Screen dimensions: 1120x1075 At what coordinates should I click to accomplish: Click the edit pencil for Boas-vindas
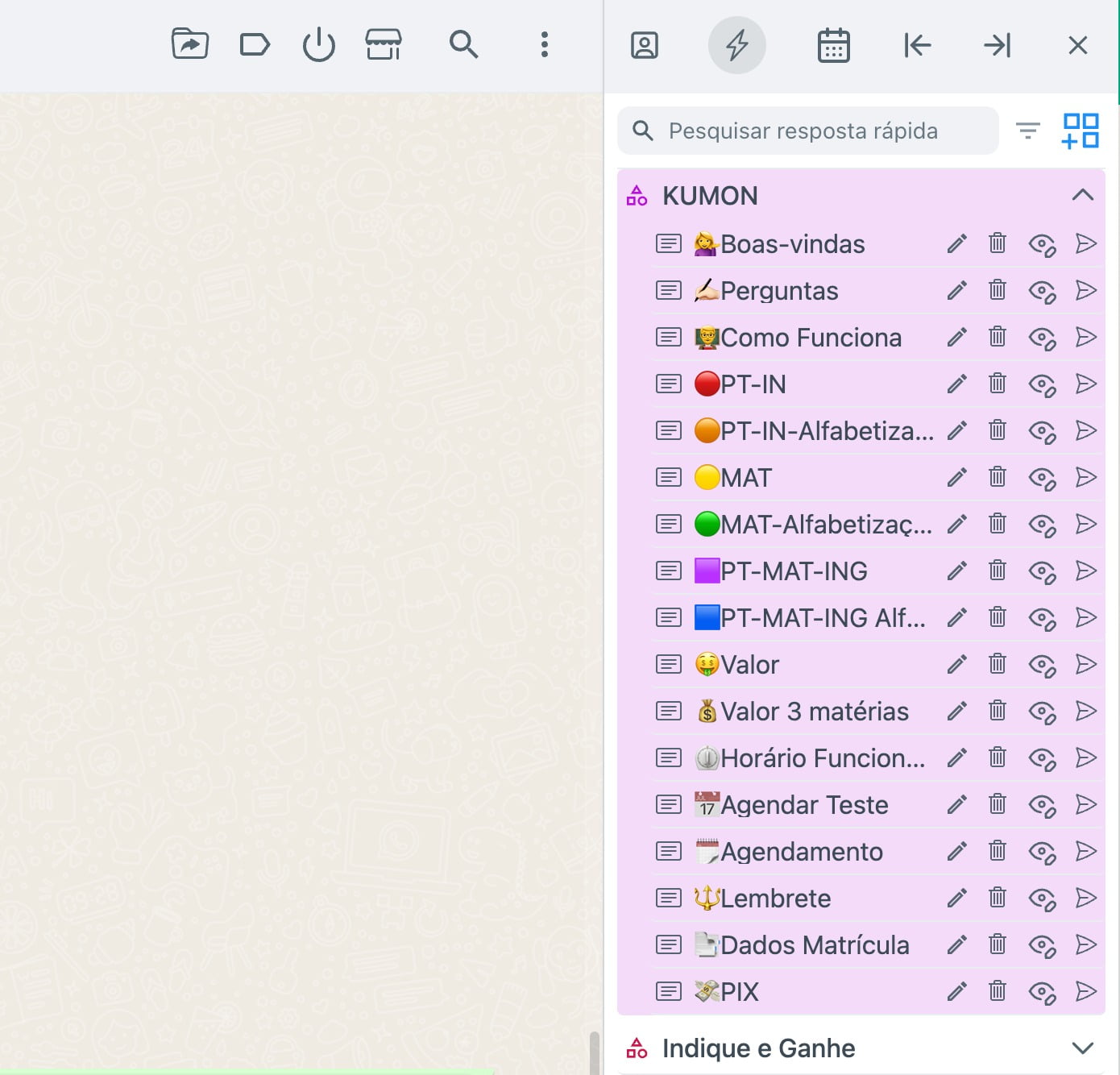point(956,243)
